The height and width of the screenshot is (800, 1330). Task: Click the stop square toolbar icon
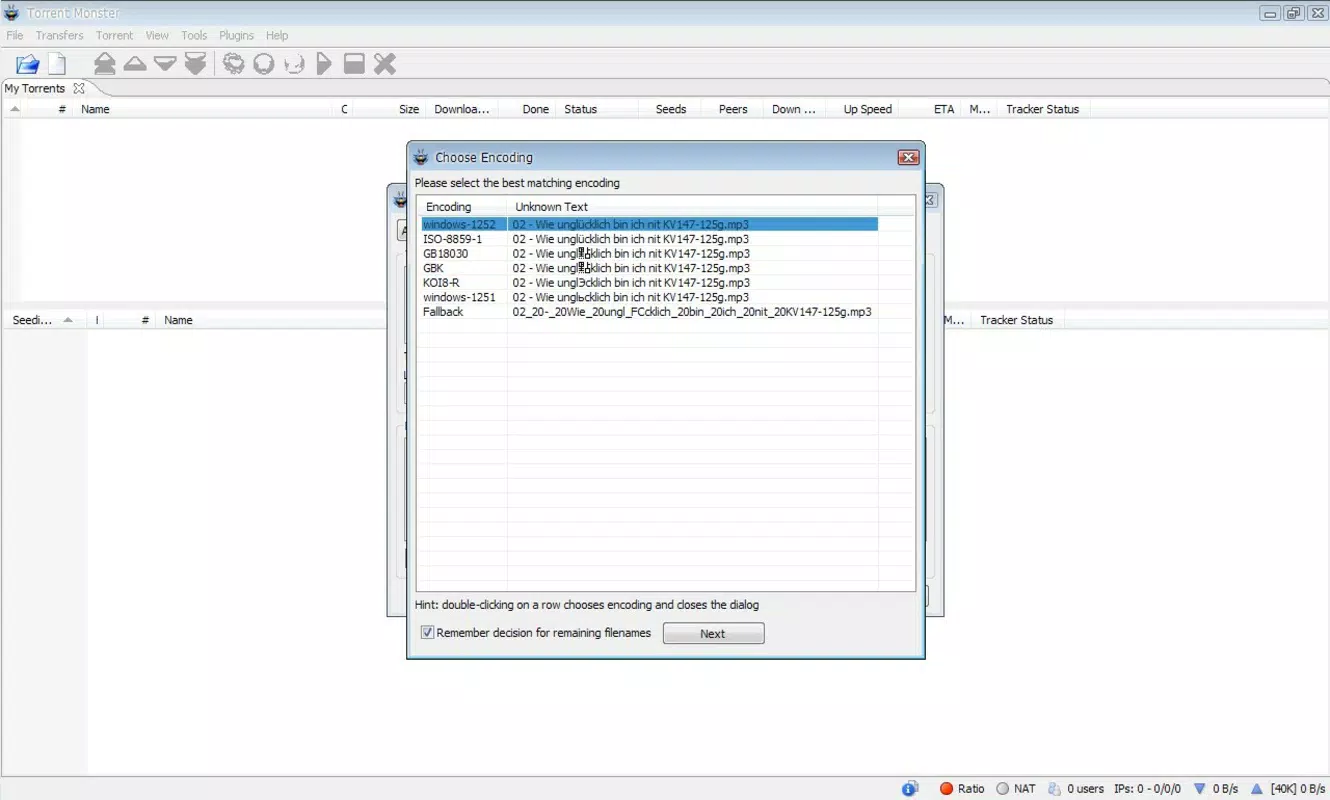click(x=354, y=64)
